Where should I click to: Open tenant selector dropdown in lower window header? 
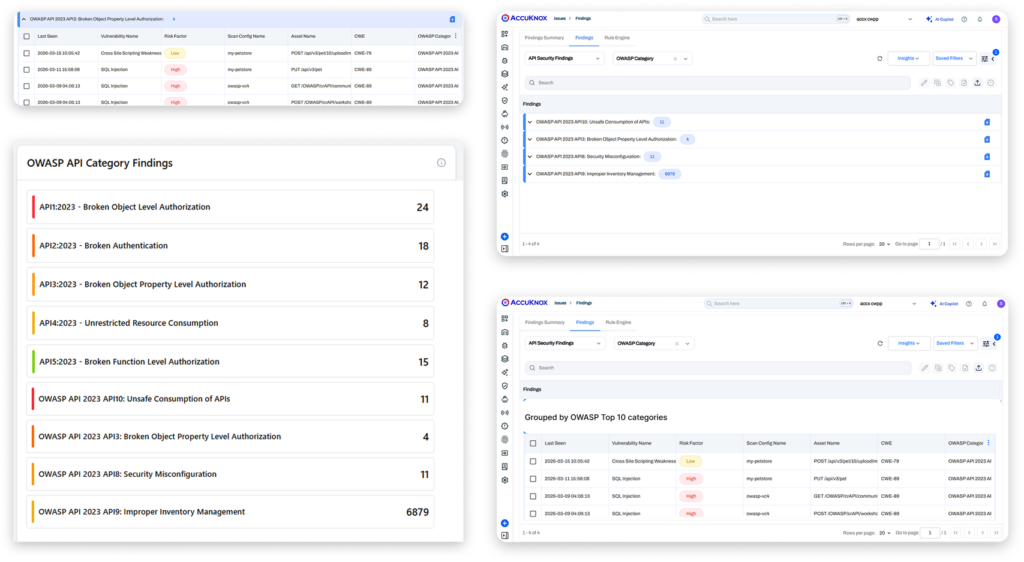point(888,304)
